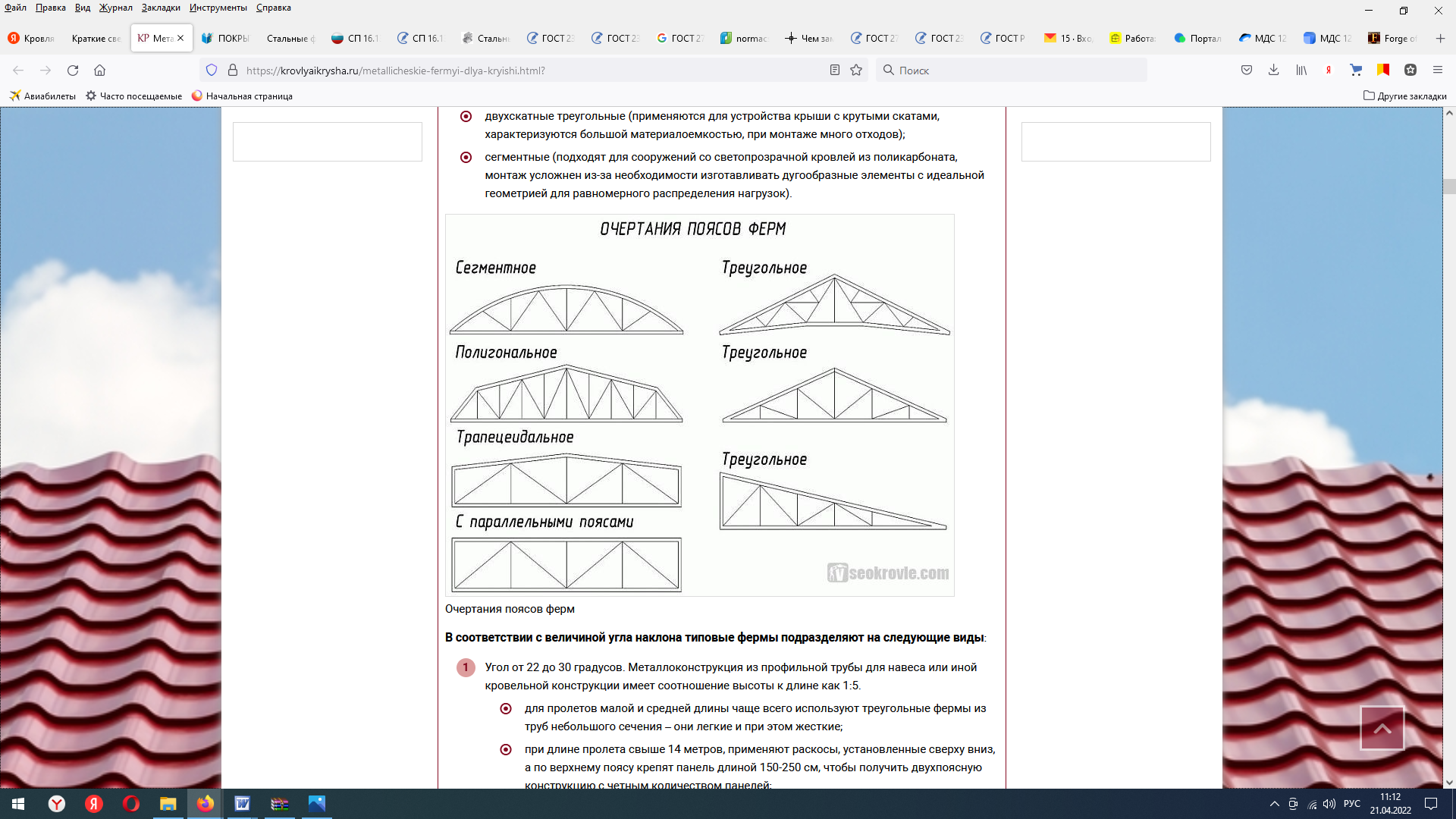Open the Часто посещаемые bookmark folder

(133, 96)
